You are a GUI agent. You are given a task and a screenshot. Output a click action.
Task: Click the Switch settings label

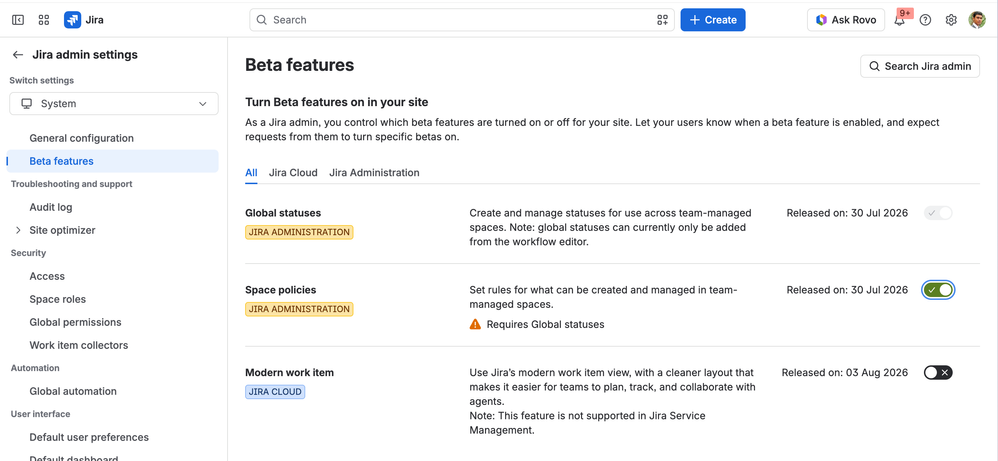[x=41, y=80]
